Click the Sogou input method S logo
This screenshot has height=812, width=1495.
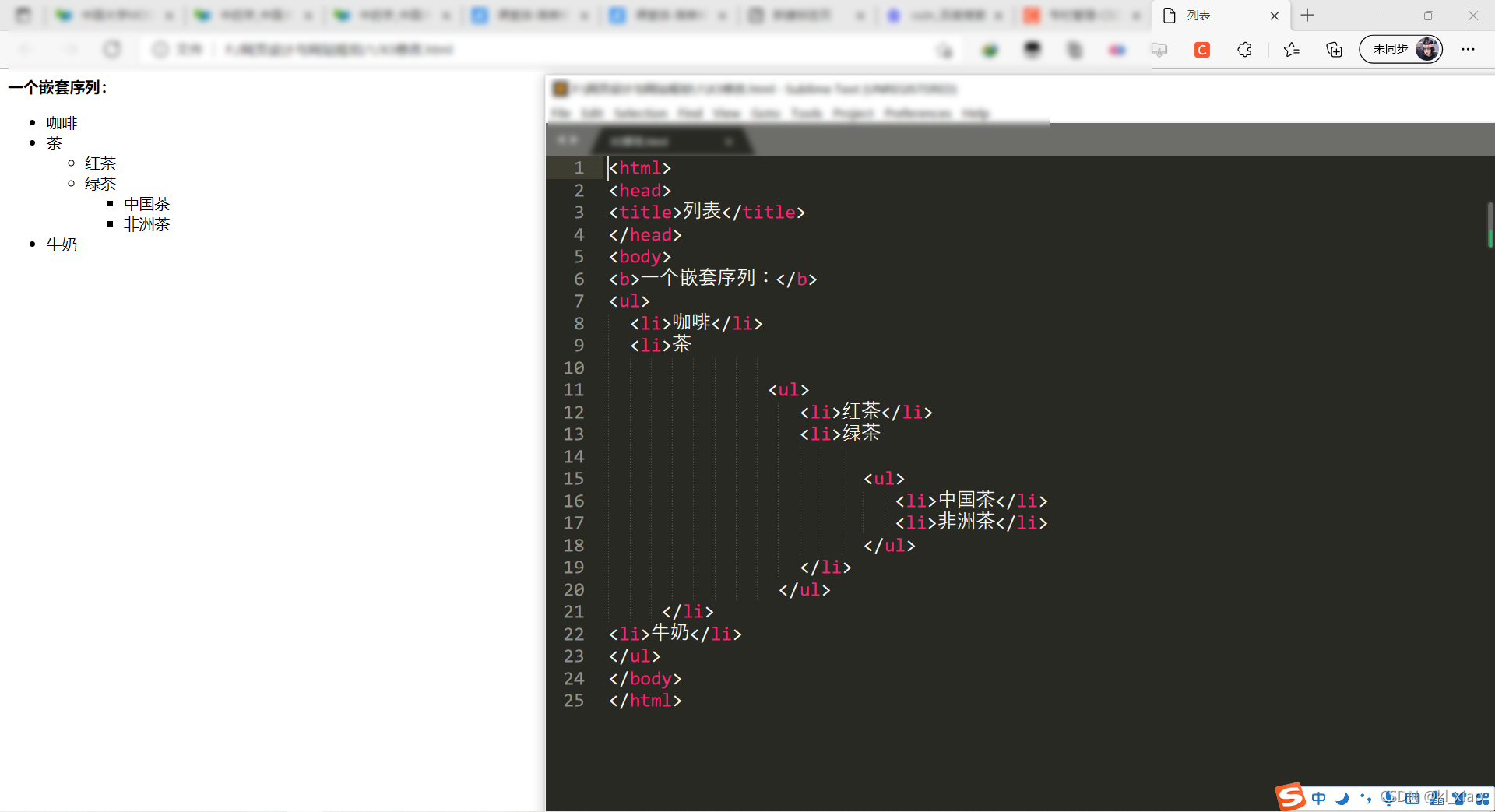tap(1290, 797)
